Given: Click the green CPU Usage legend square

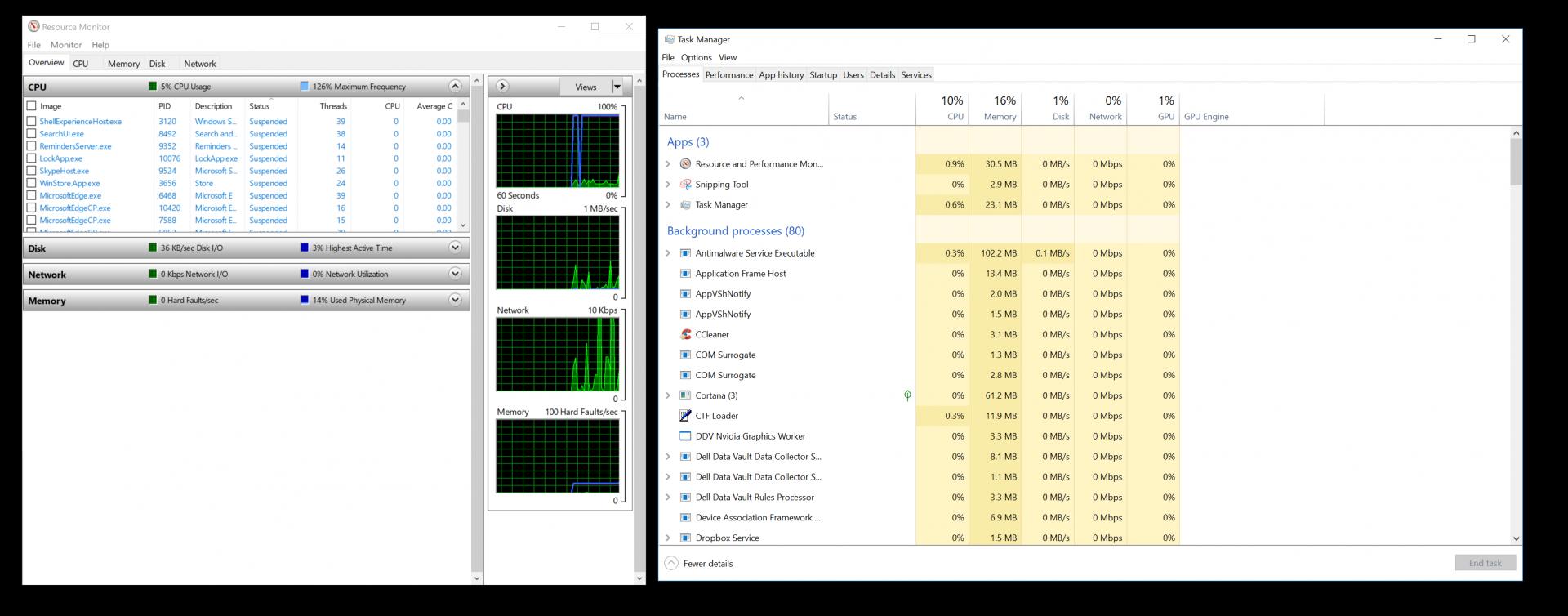Looking at the screenshot, I should coord(153,86).
